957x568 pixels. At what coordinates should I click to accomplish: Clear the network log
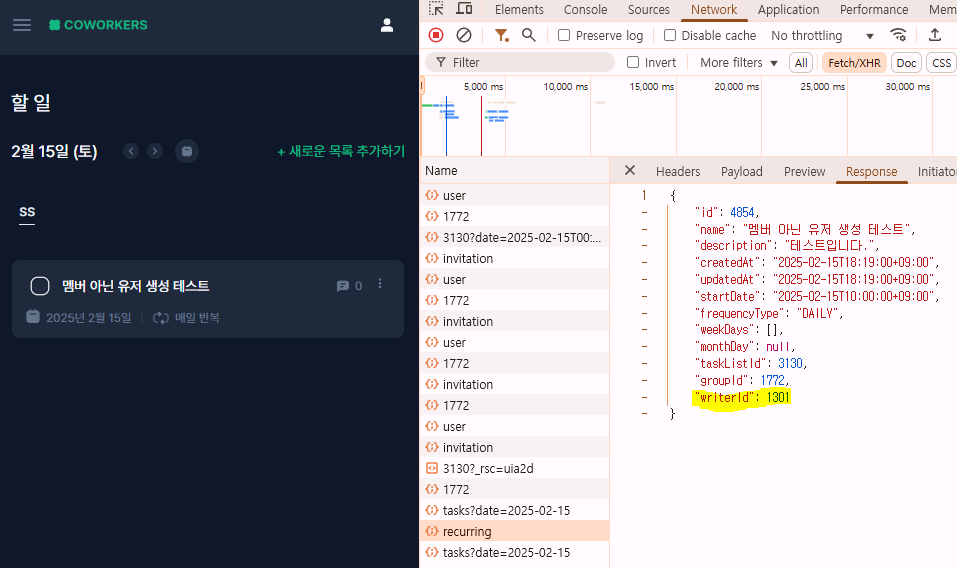tap(464, 35)
